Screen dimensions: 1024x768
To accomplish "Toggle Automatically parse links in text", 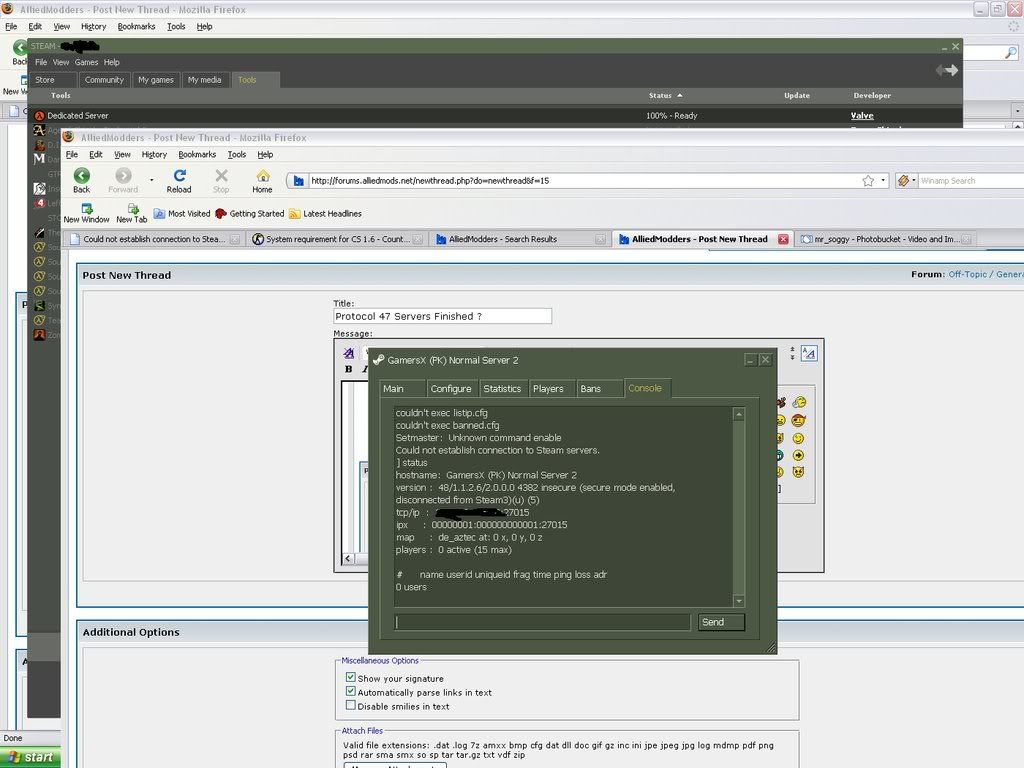I will tap(351, 691).
